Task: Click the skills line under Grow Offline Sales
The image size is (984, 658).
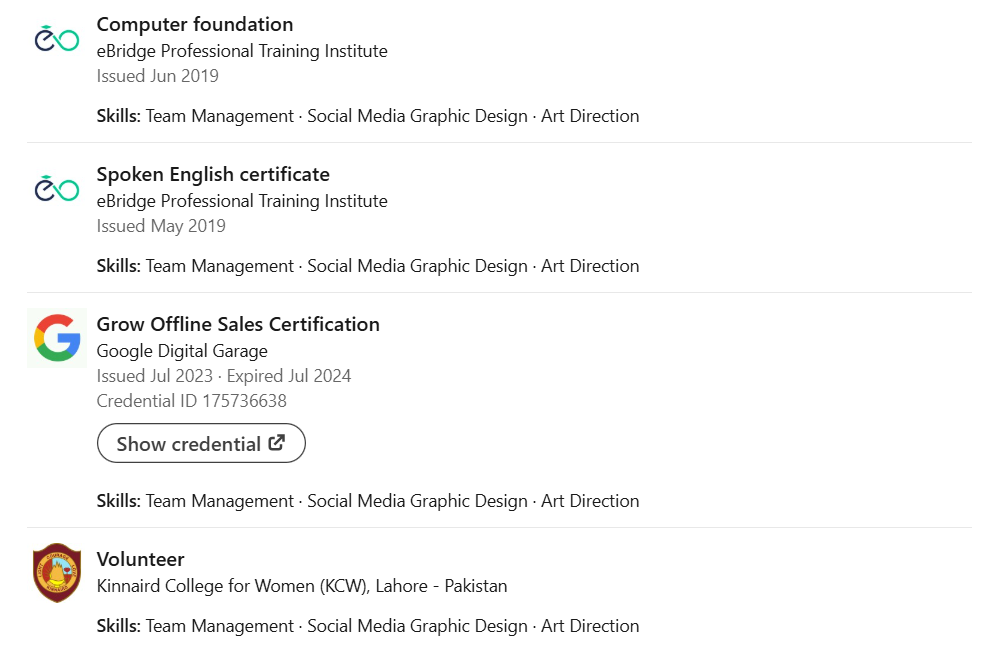Action: 368,501
